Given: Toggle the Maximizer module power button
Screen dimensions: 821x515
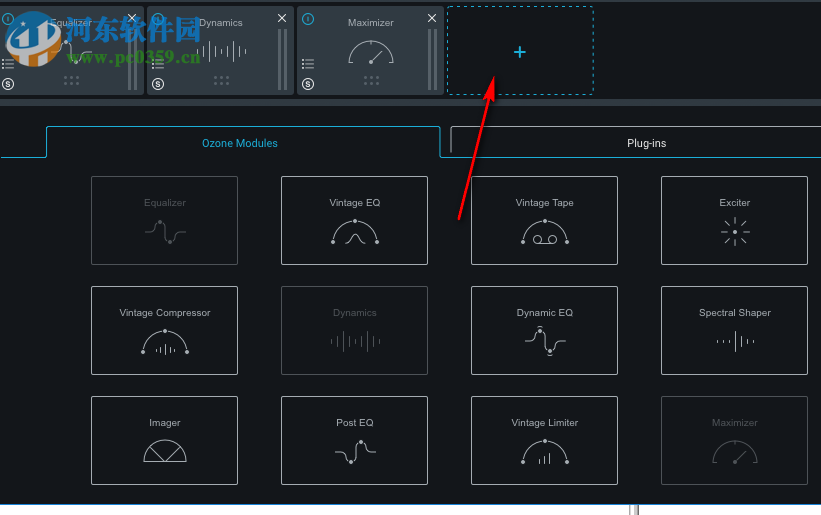Looking at the screenshot, I should tap(308, 19).
